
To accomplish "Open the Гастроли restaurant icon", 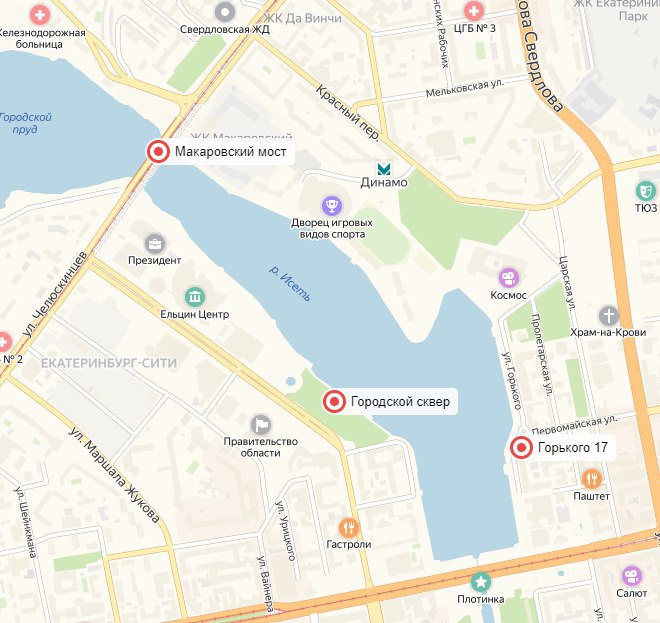I will tap(349, 527).
